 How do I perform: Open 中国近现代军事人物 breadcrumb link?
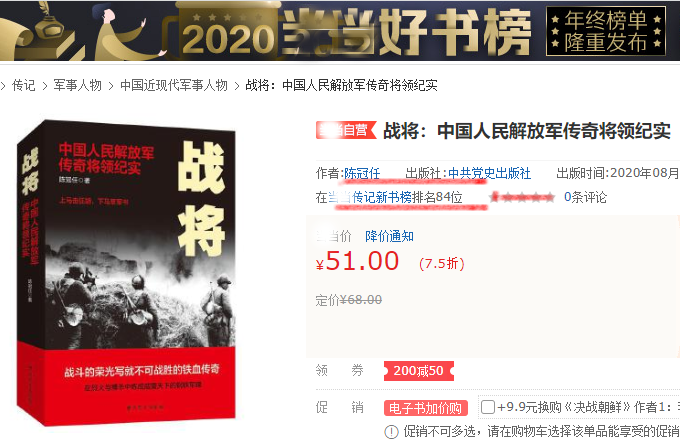tap(174, 85)
